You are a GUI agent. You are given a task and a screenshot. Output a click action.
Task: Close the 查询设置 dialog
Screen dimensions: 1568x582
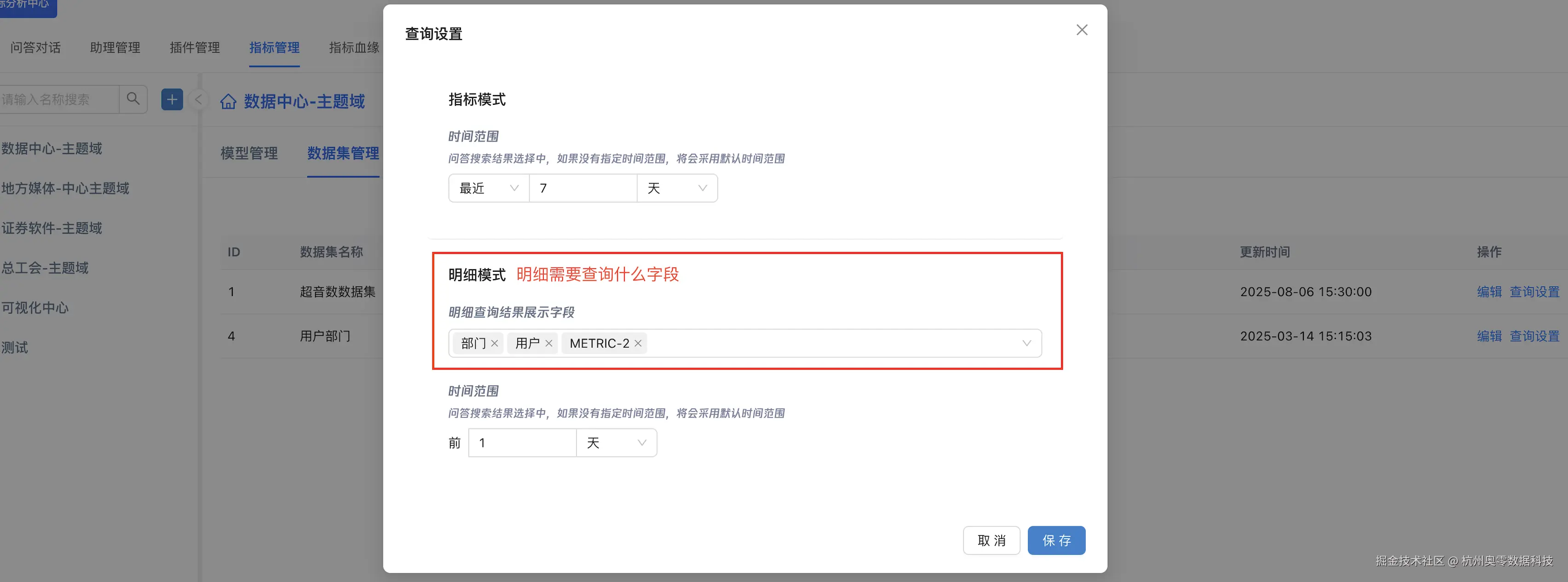click(1082, 29)
